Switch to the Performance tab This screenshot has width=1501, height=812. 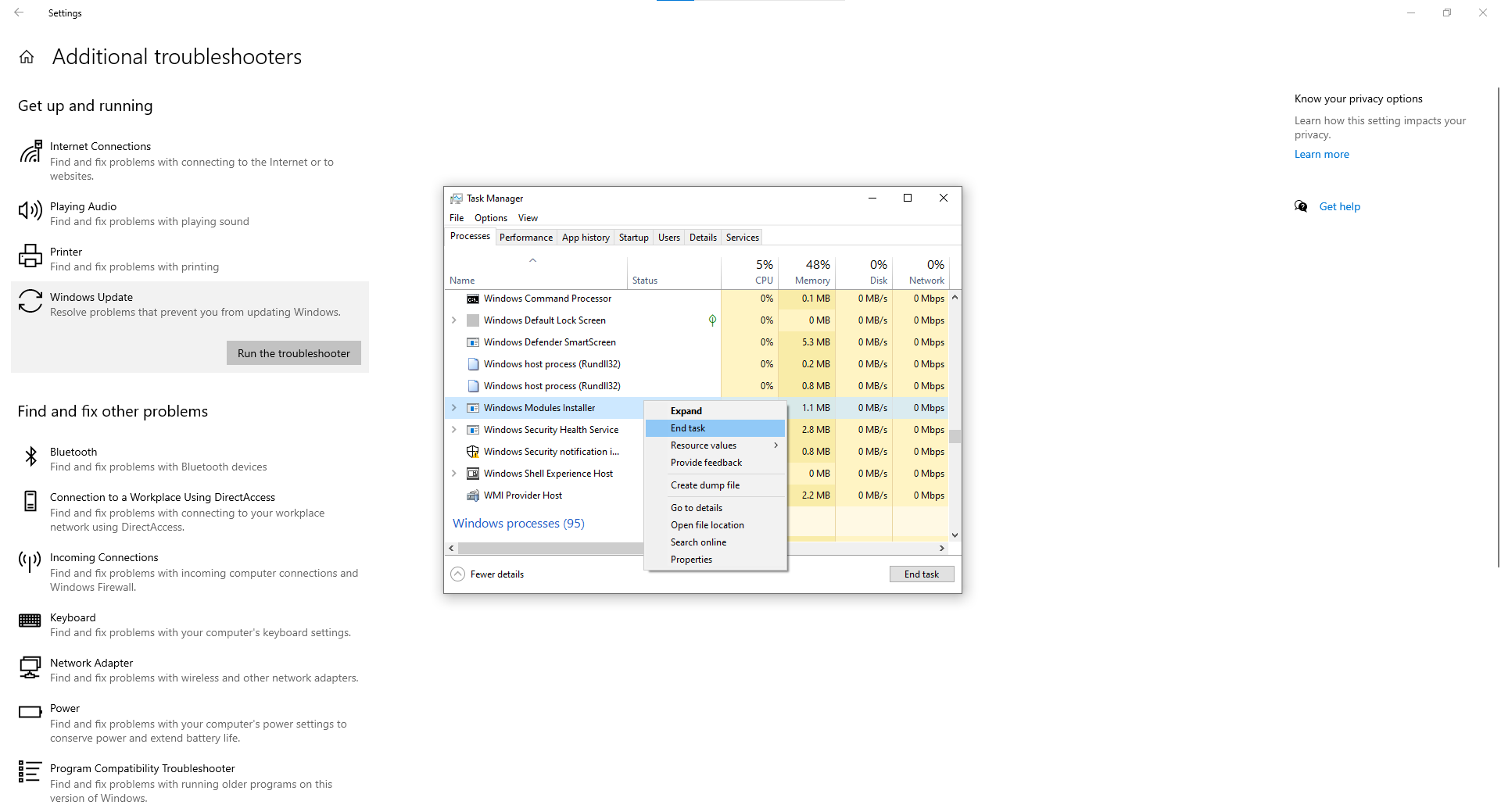525,238
